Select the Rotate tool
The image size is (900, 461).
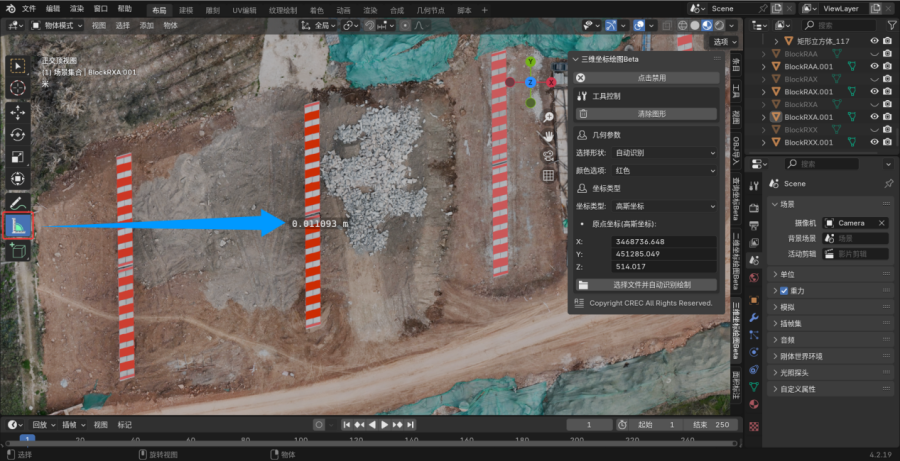(x=18, y=134)
